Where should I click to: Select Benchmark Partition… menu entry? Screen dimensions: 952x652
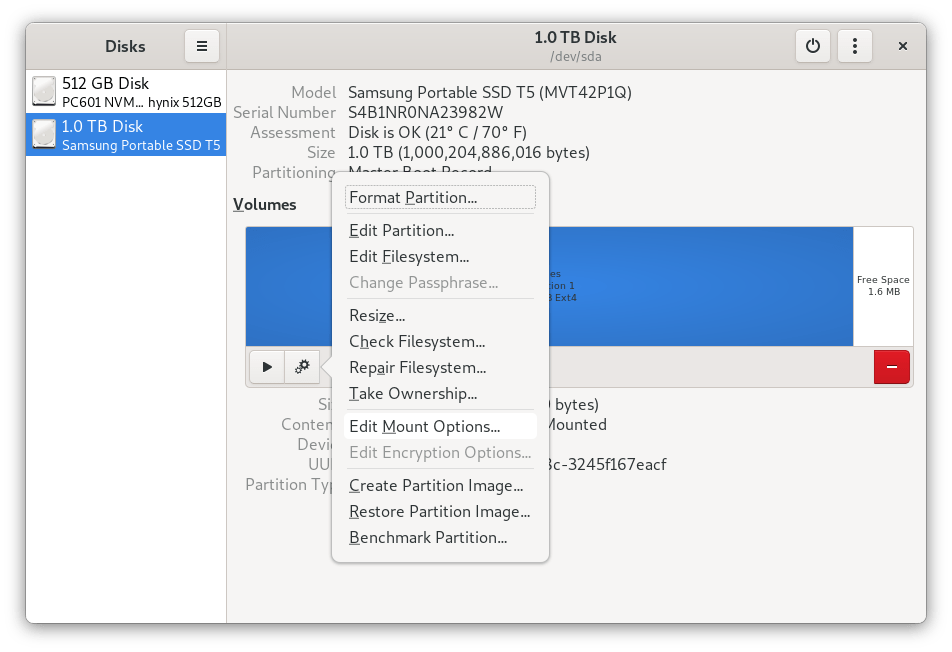(x=440, y=538)
